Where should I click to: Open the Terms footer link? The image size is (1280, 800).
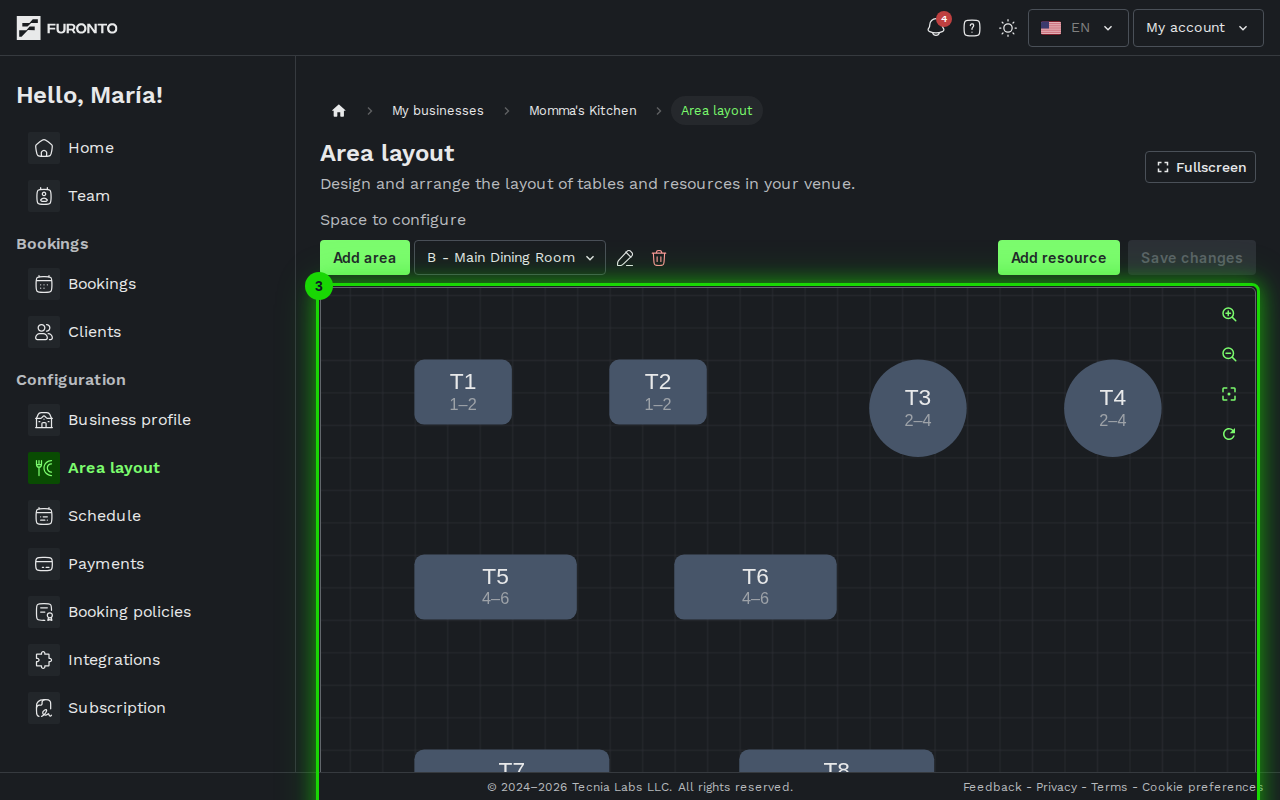(1109, 787)
